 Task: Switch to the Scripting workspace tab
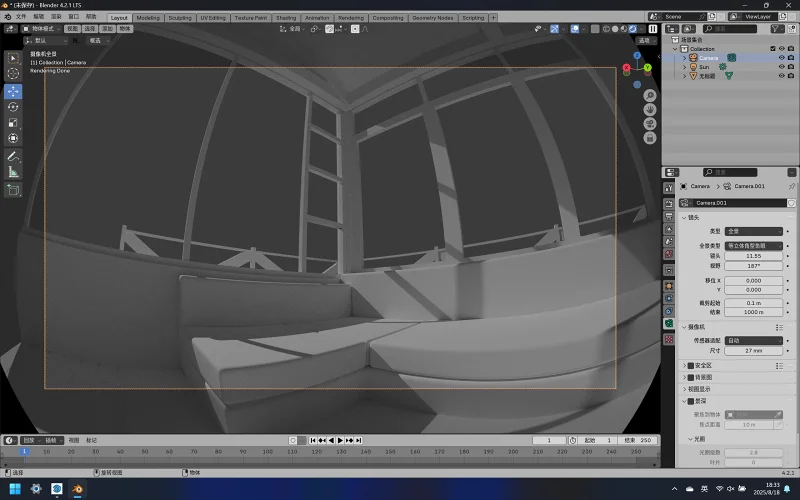(x=473, y=18)
